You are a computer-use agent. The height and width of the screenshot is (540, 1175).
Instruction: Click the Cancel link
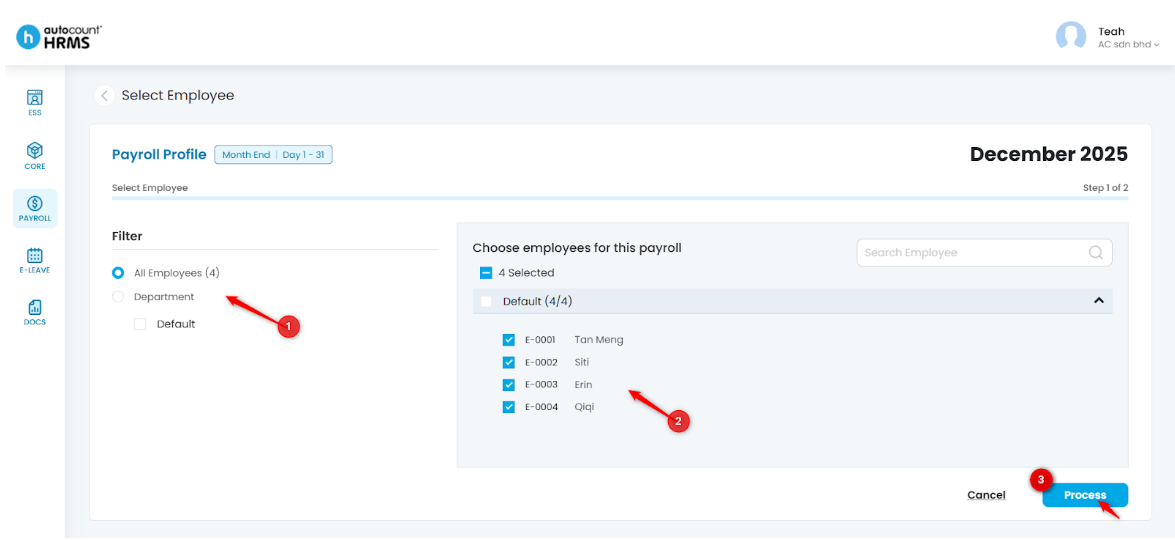[x=986, y=495]
